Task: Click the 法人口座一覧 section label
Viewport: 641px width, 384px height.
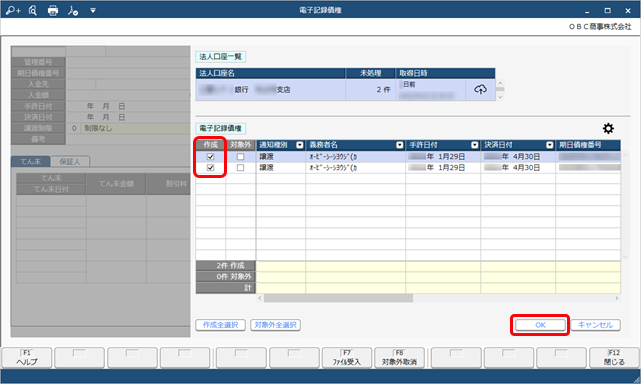Action: click(x=220, y=57)
